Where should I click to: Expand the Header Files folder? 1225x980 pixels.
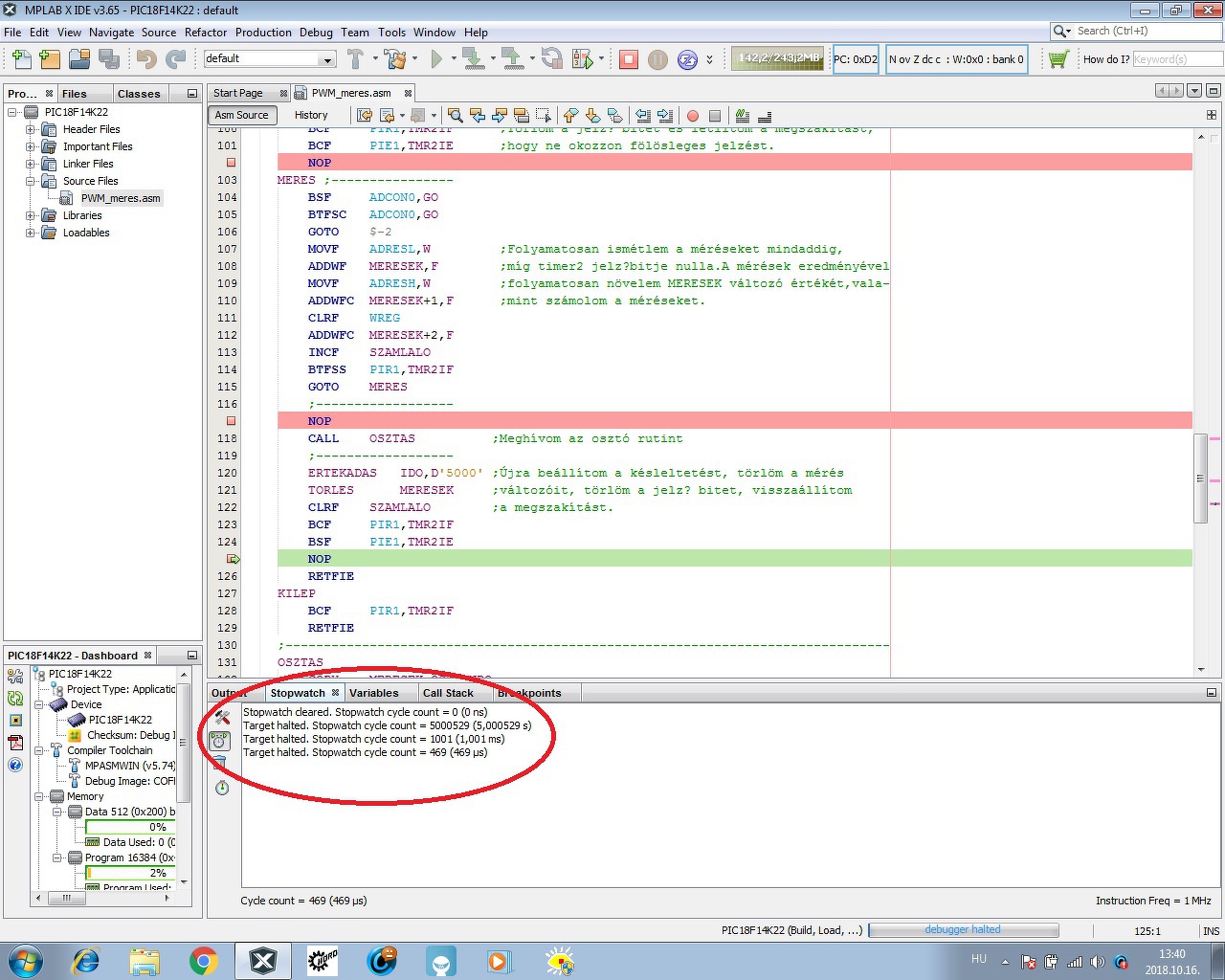(x=31, y=129)
